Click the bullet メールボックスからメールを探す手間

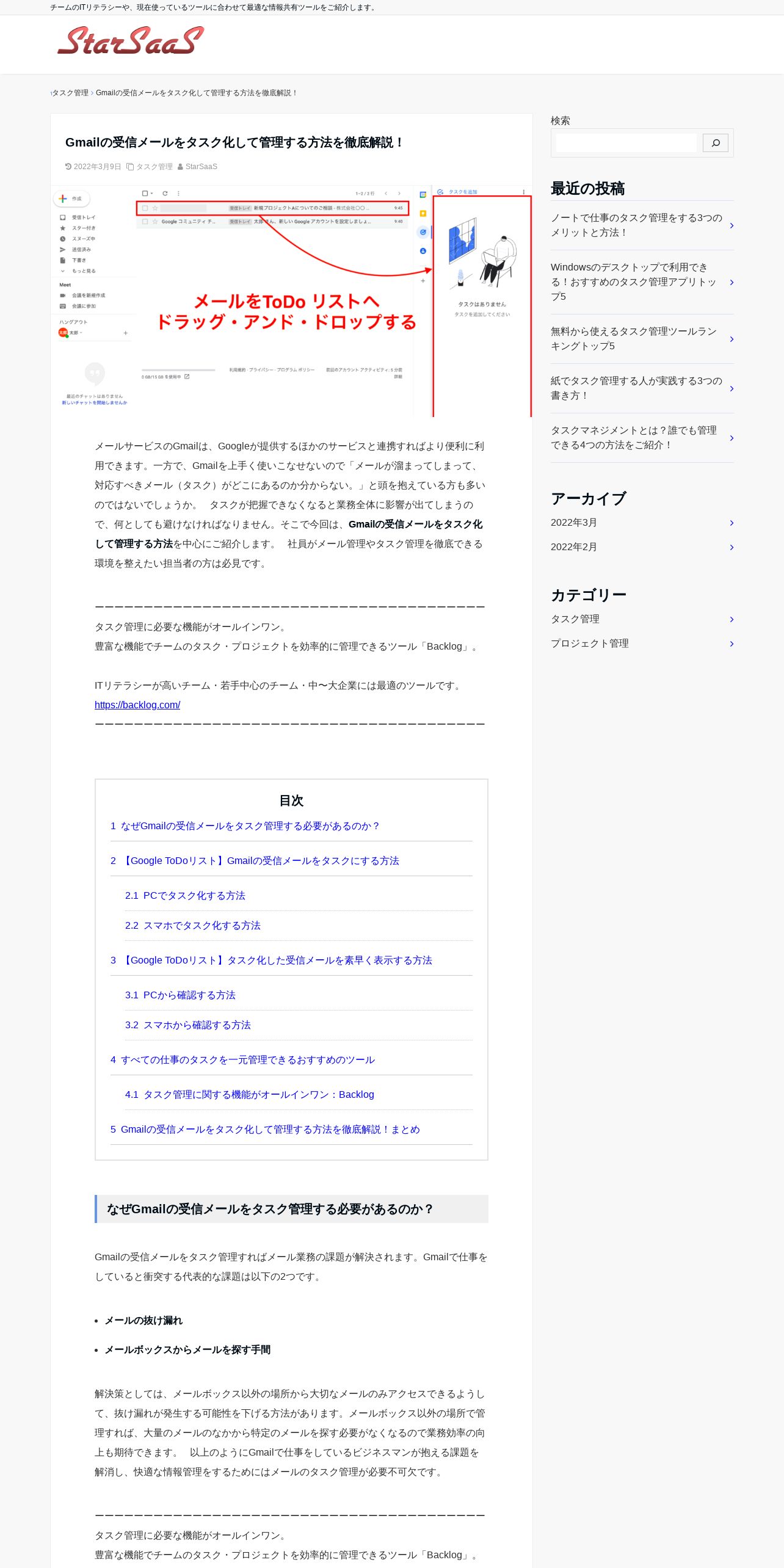pos(187,1350)
